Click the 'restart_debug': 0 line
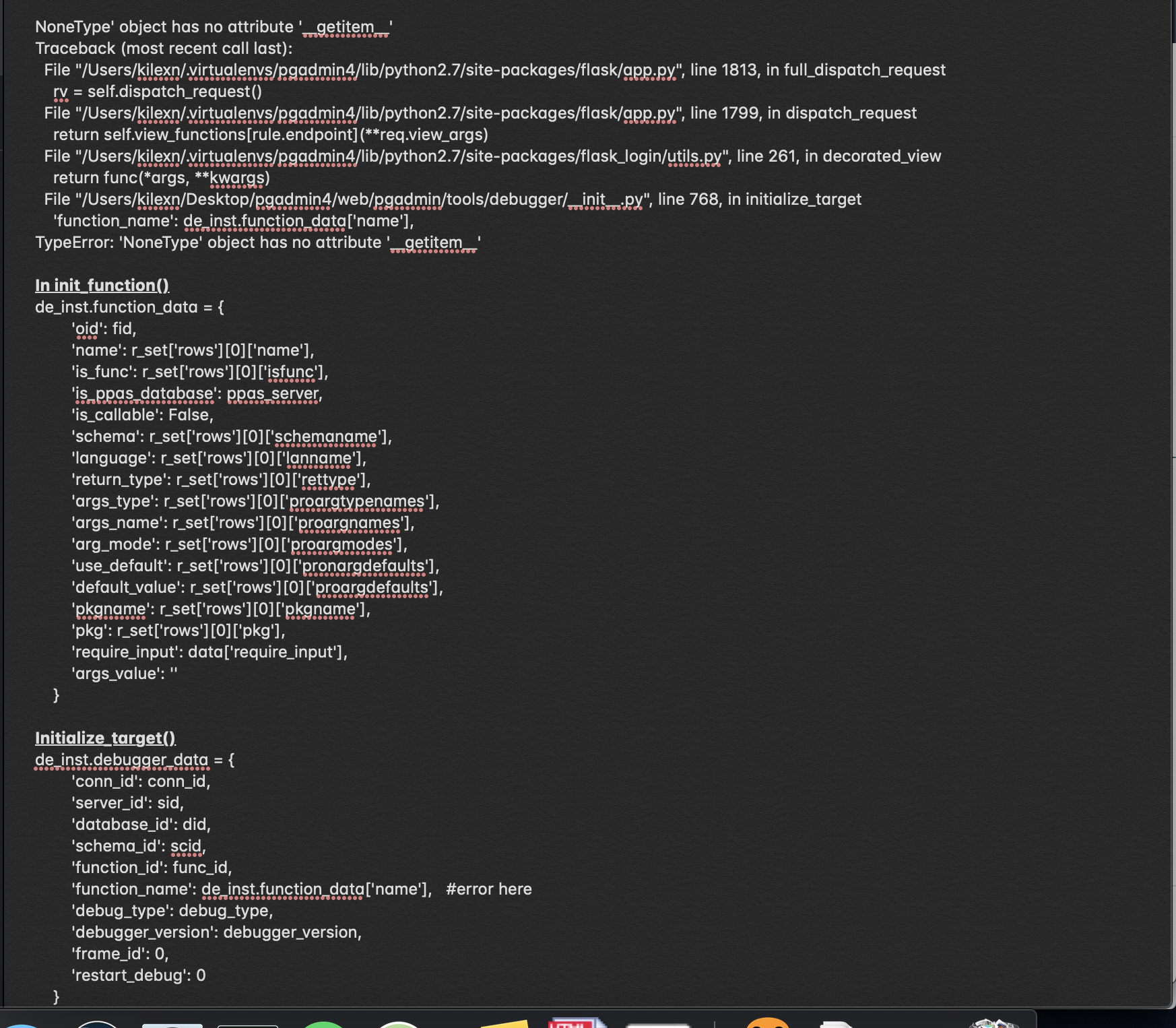The height and width of the screenshot is (1028, 1176). (x=139, y=975)
